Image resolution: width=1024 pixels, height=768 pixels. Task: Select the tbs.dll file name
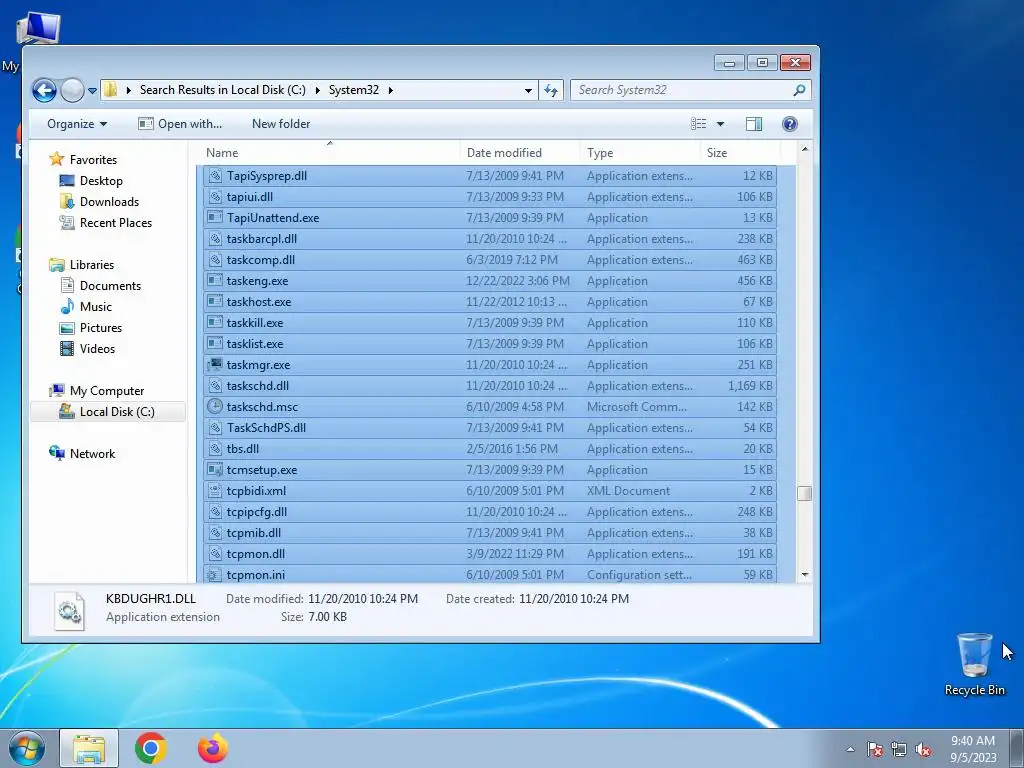(243, 449)
